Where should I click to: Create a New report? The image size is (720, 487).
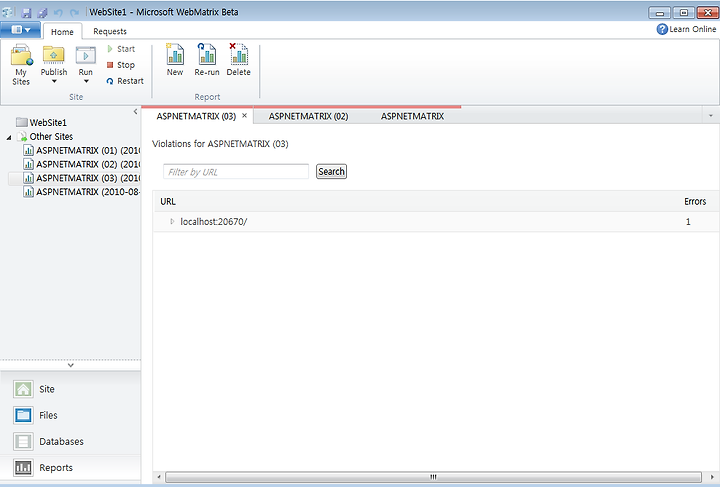coord(175,60)
